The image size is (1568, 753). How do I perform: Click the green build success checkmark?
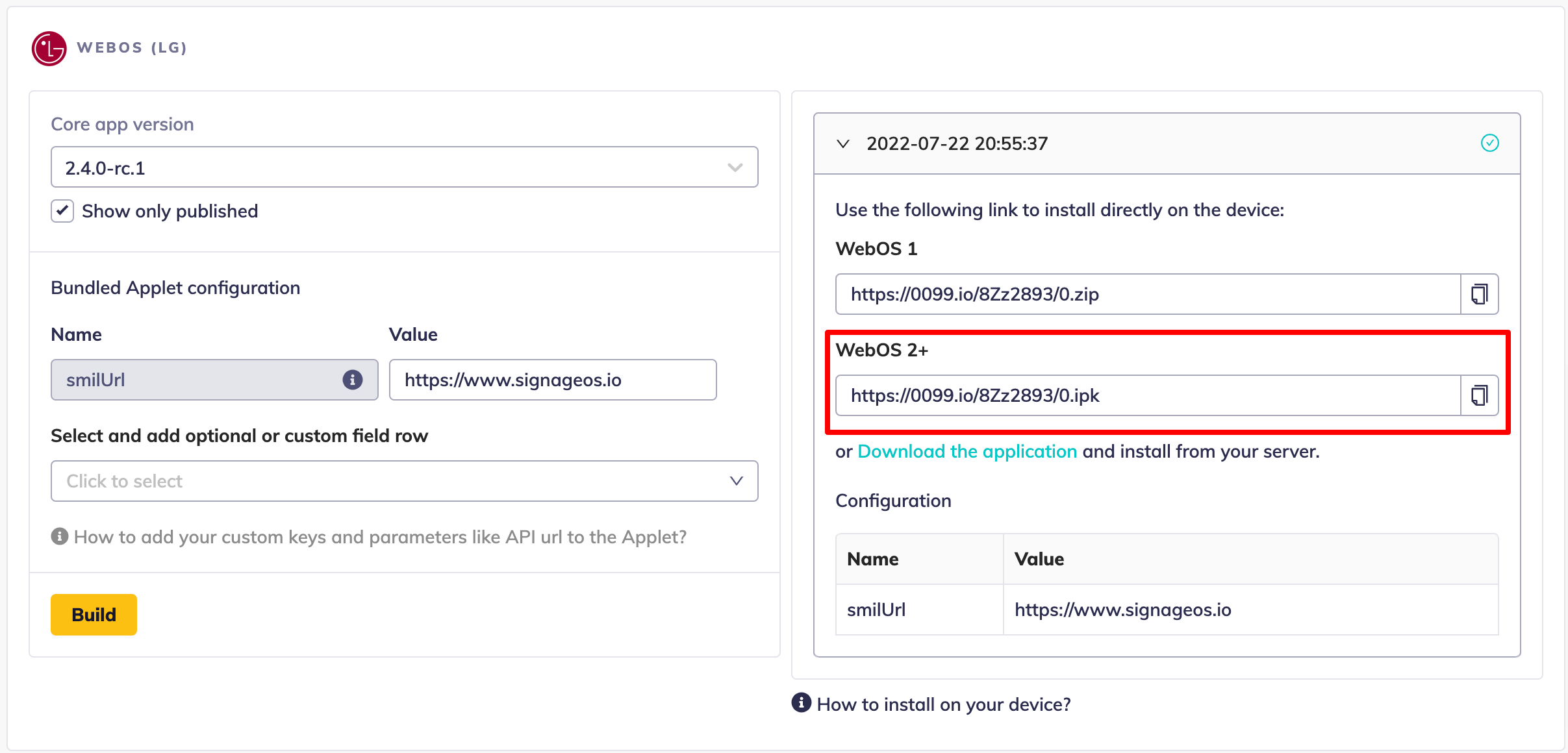(1489, 143)
